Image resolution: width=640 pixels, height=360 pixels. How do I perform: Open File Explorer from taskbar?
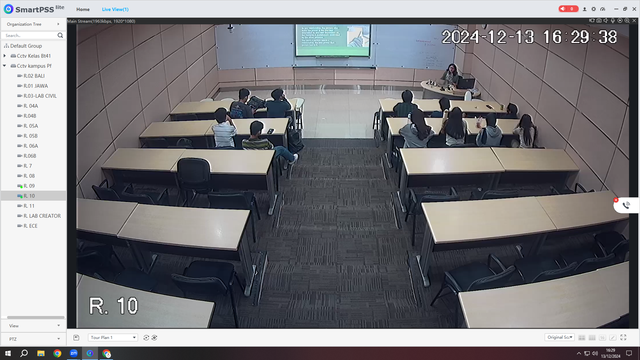point(41,353)
